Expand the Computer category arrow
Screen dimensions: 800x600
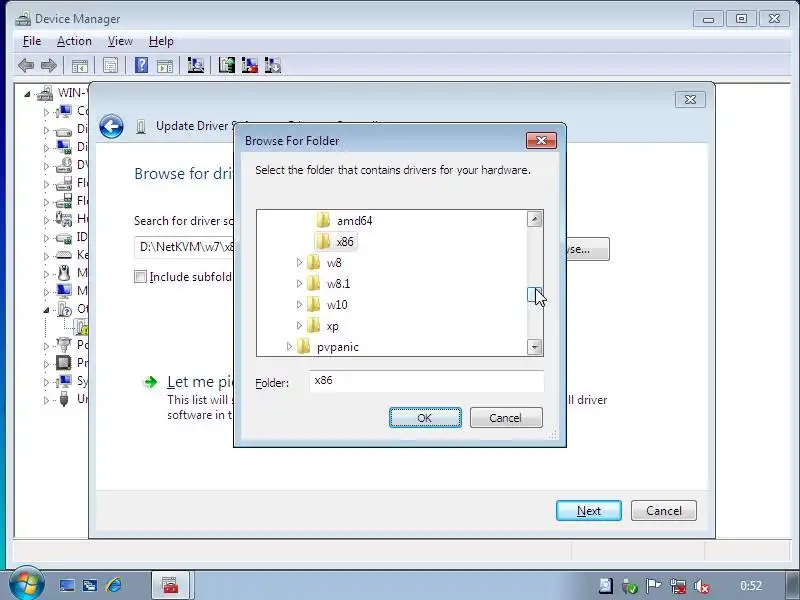tap(46, 112)
